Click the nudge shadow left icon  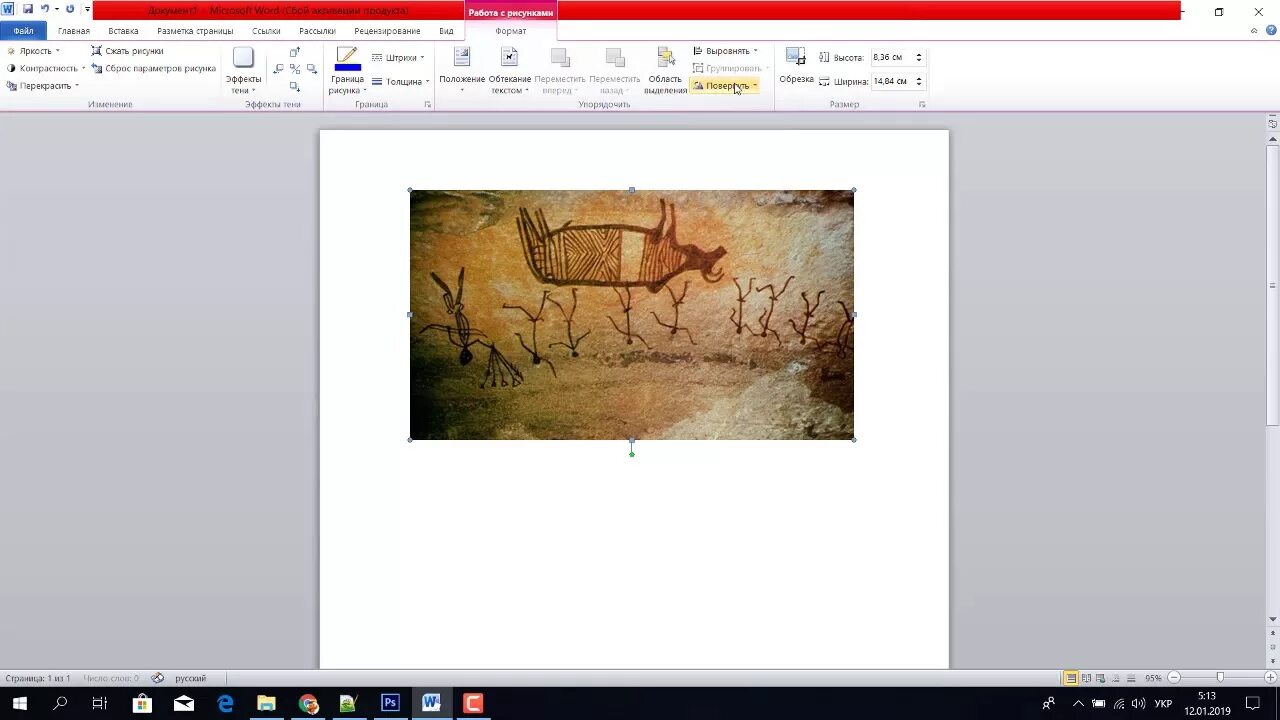pos(279,69)
